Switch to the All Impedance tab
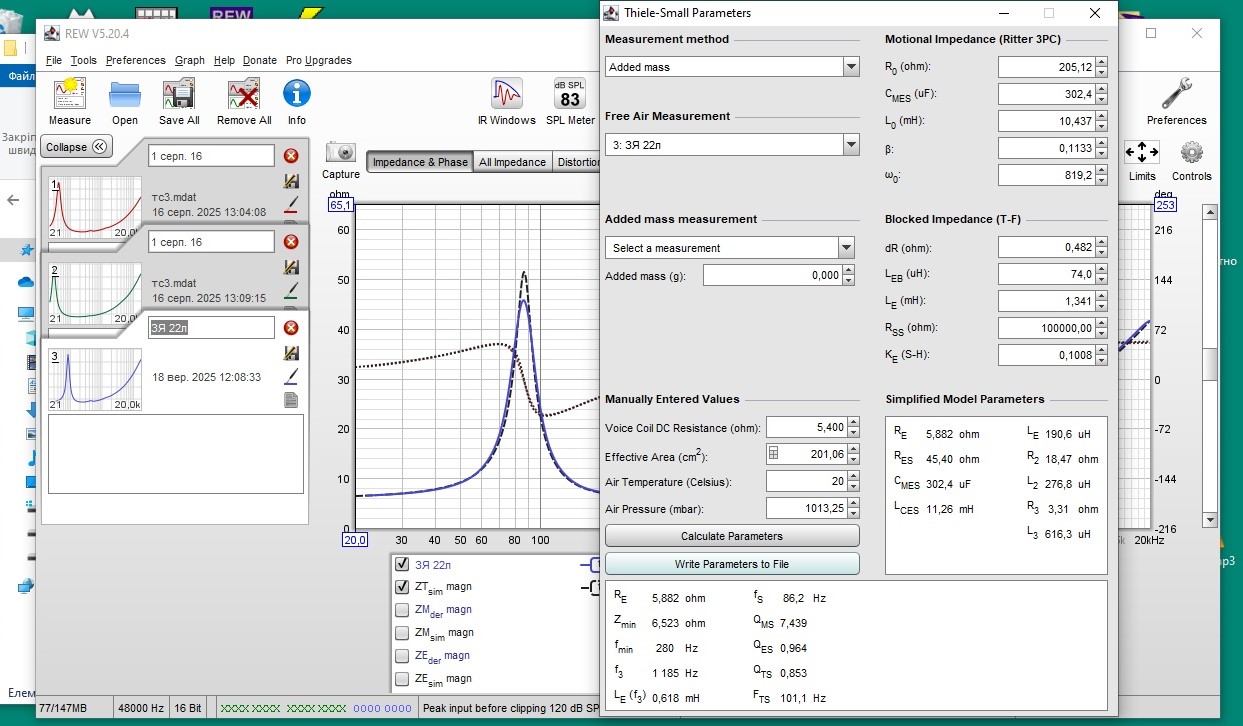Image resolution: width=1243 pixels, height=726 pixels. point(512,162)
